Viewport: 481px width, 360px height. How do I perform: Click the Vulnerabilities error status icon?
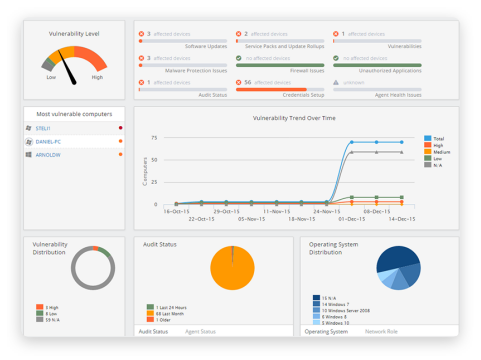coord(336,34)
